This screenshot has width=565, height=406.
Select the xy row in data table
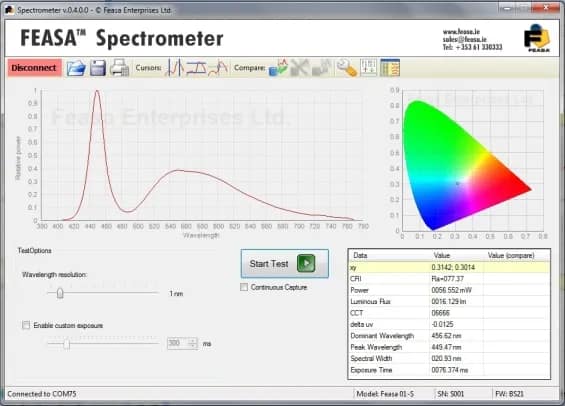(x=449, y=267)
